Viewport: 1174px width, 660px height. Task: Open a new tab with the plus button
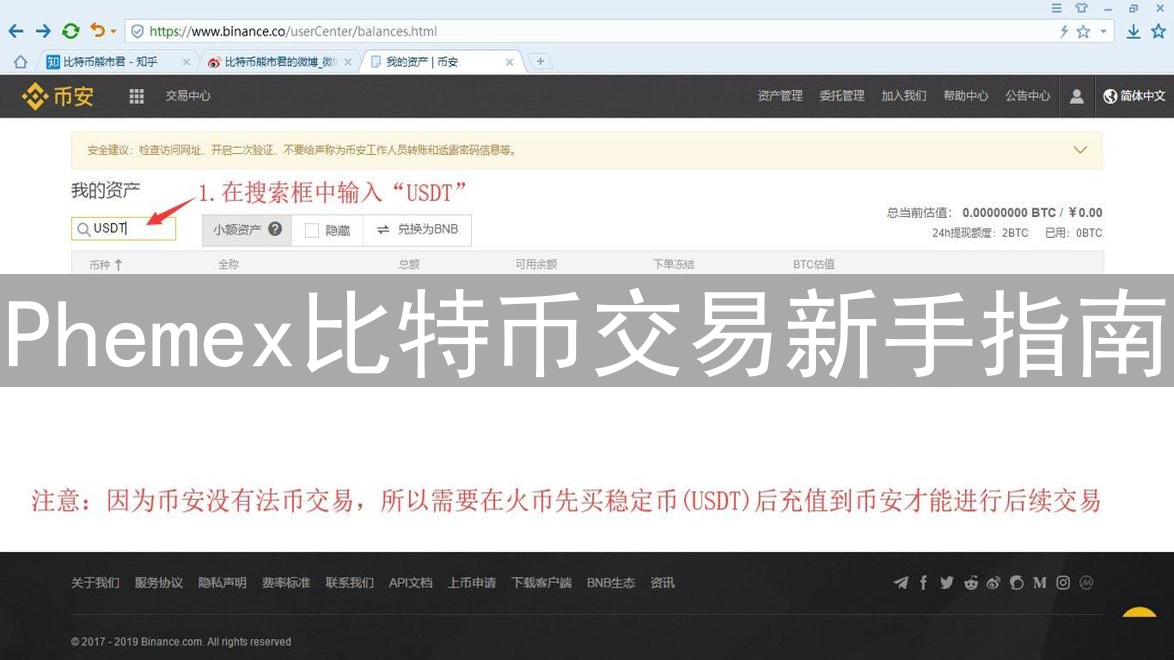[540, 61]
